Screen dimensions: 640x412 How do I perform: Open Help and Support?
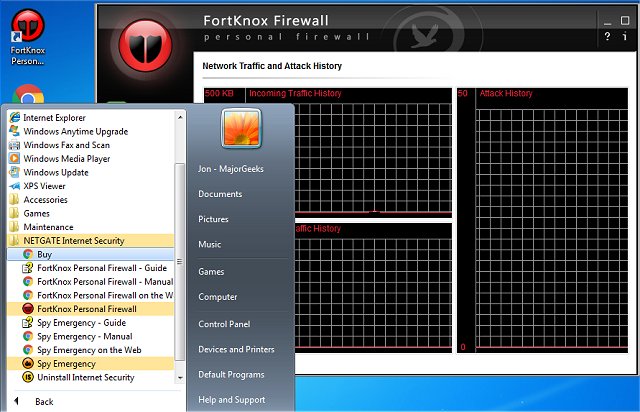tap(231, 400)
